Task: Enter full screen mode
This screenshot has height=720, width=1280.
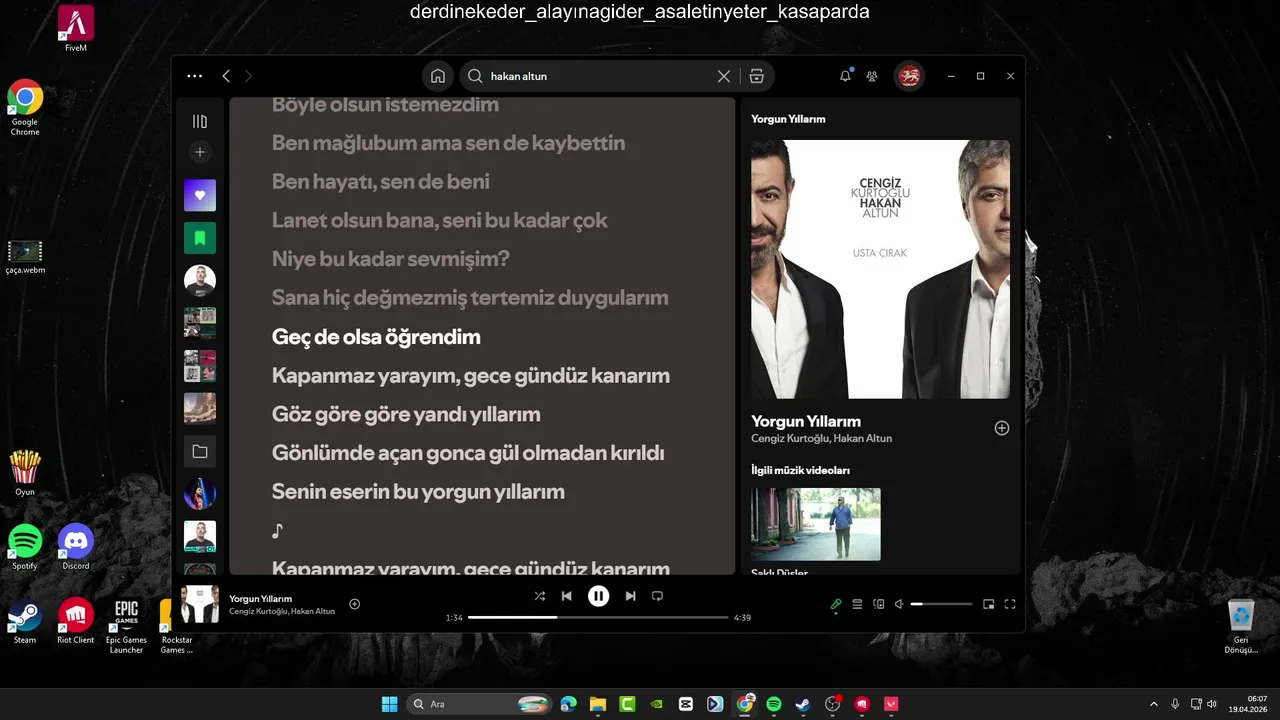Action: click(x=1010, y=604)
